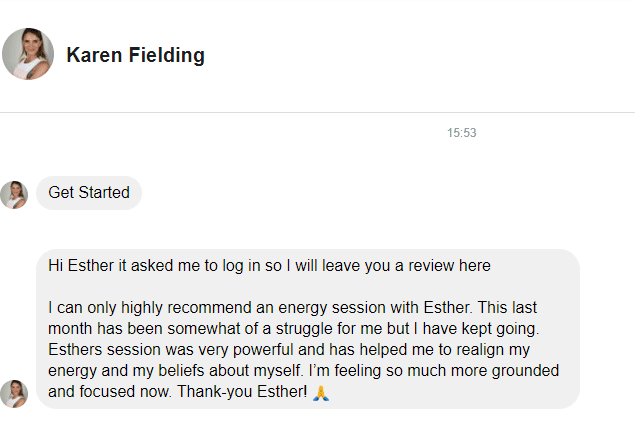Click the word 'Started' in first bubble
The image size is (635, 432).
pyautogui.click(x=104, y=193)
